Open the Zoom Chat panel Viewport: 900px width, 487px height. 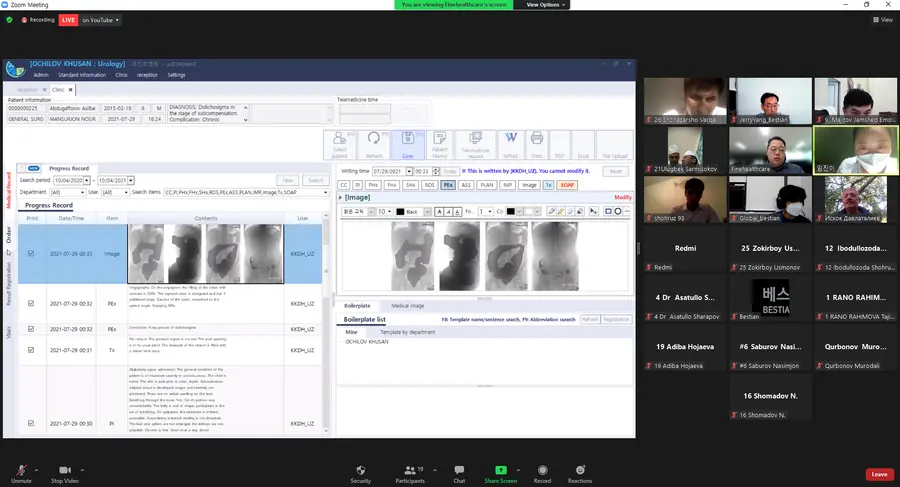459,472
